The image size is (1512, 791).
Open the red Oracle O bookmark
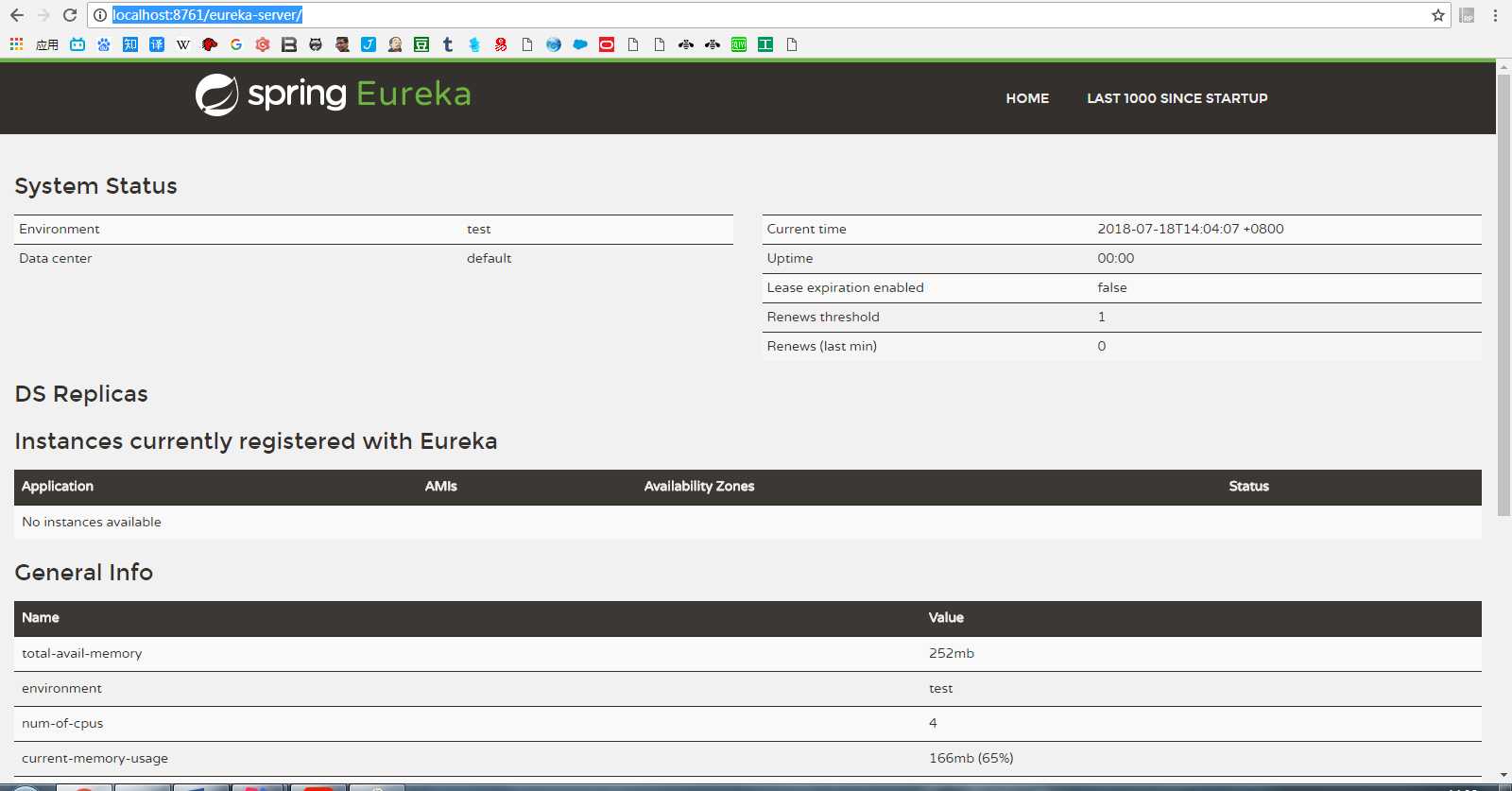[607, 44]
